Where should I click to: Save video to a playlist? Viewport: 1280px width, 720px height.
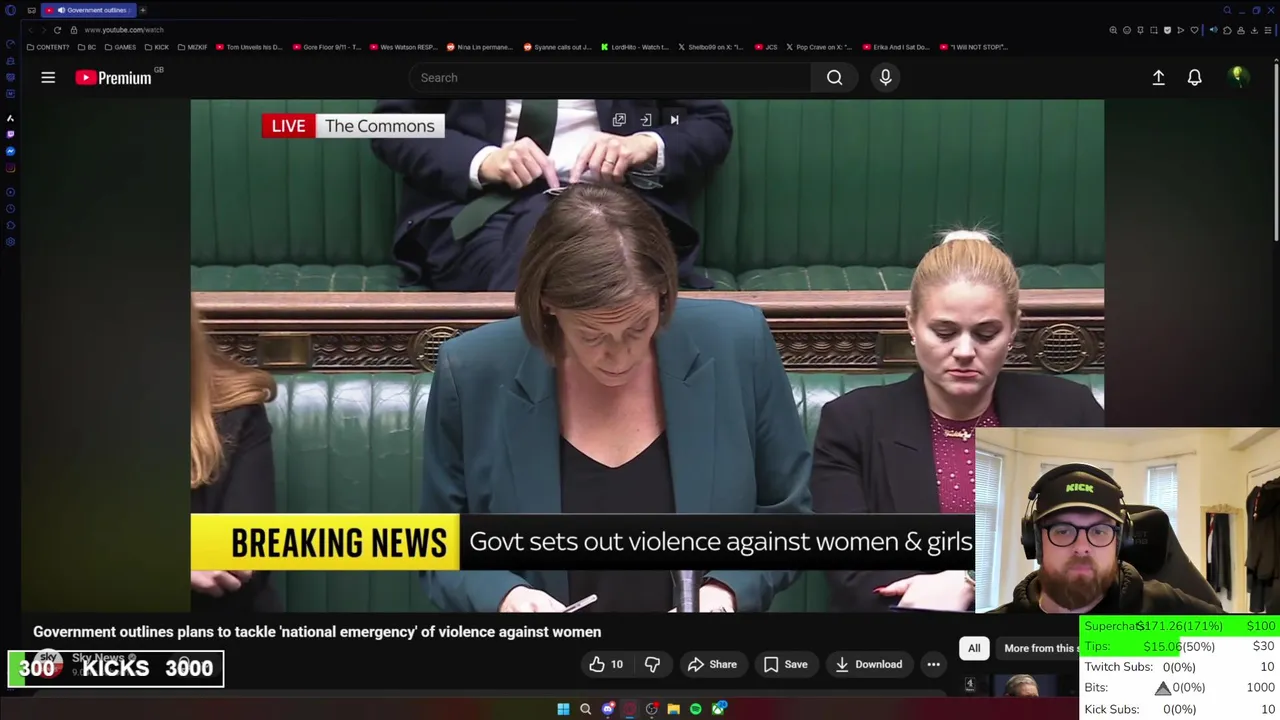click(x=785, y=664)
